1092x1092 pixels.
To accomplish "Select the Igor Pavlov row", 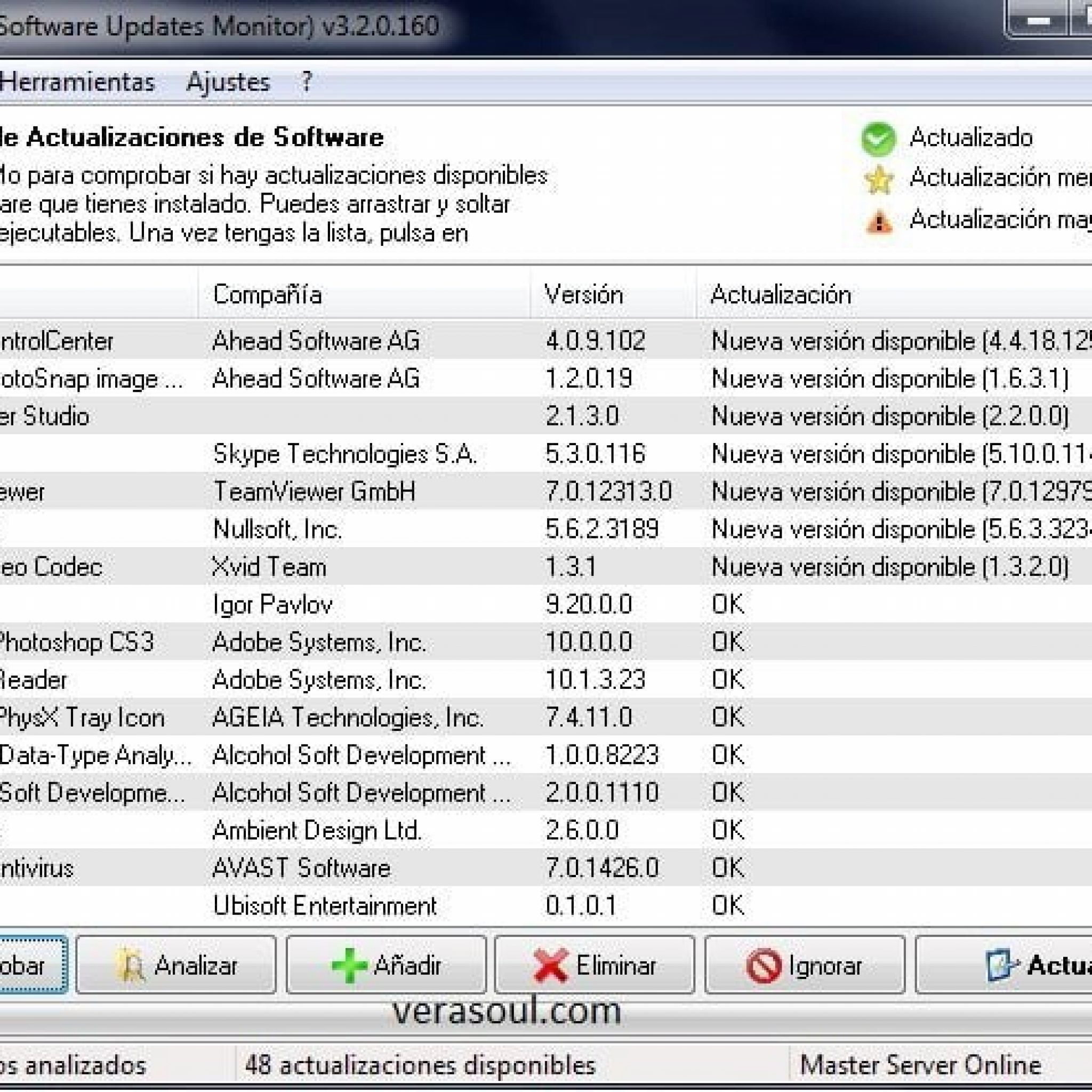I will pyautogui.click(x=546, y=604).
